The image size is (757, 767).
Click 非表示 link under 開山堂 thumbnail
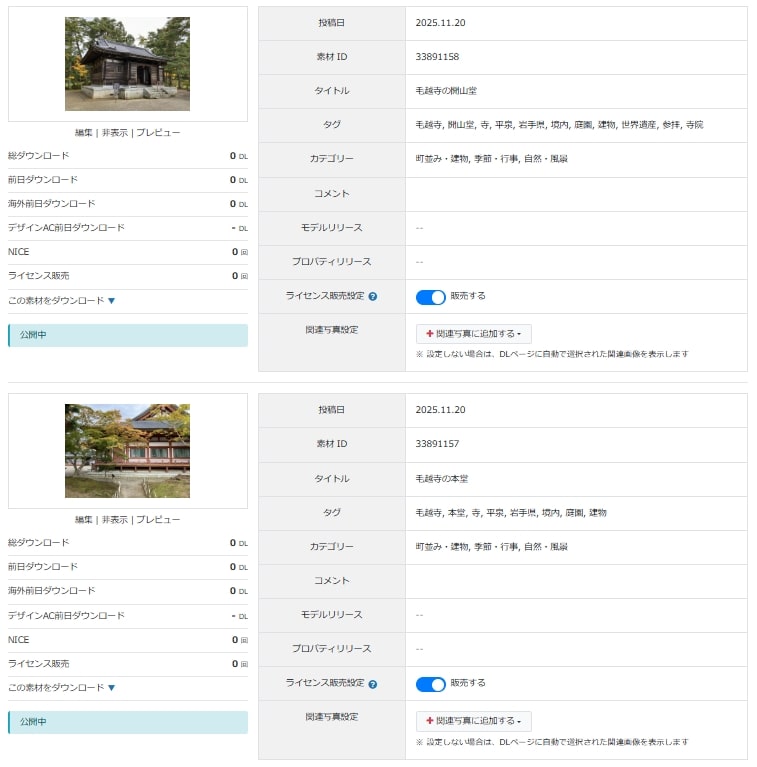point(114,132)
